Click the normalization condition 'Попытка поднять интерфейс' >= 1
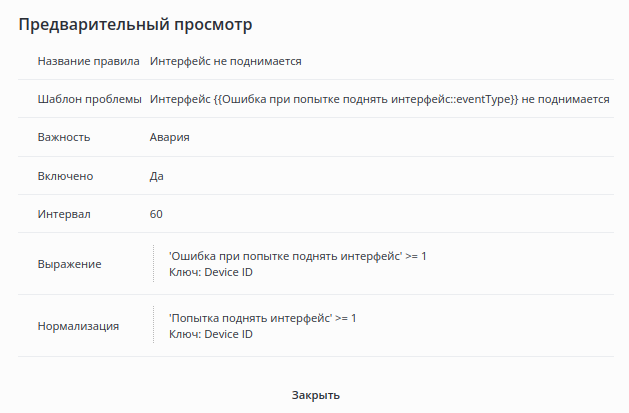Viewport: 629px width, 413px height. pos(263,318)
